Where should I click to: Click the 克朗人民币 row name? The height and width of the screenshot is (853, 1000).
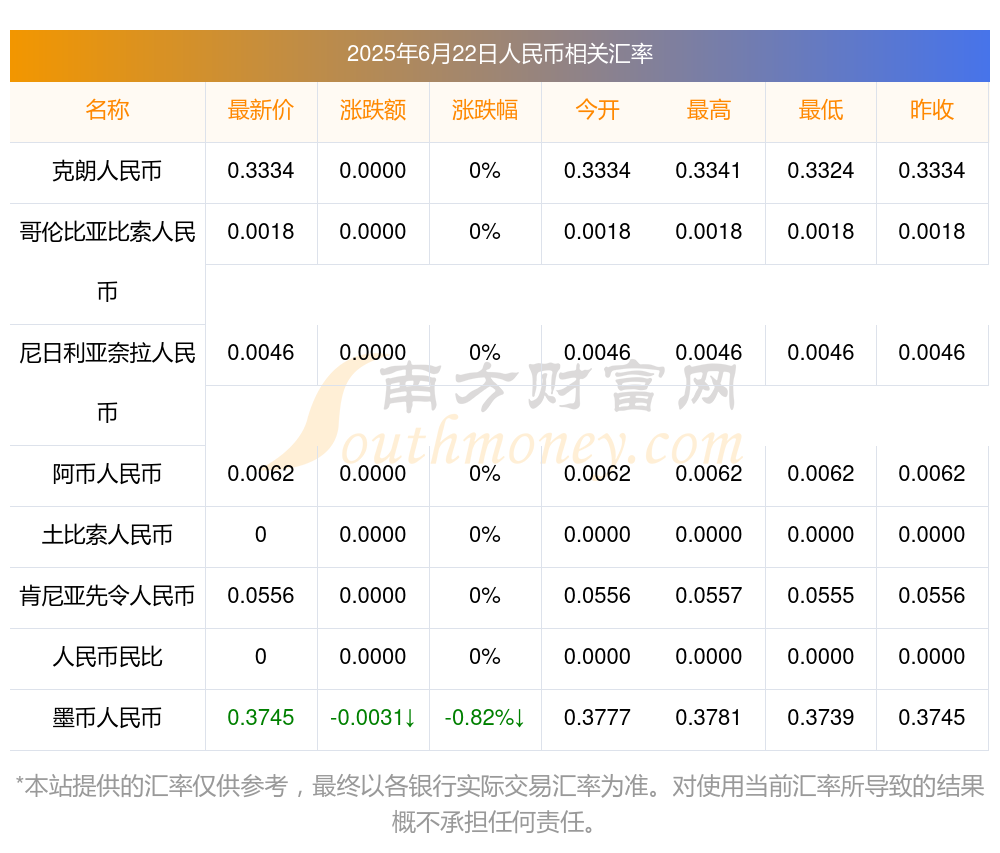click(x=107, y=171)
